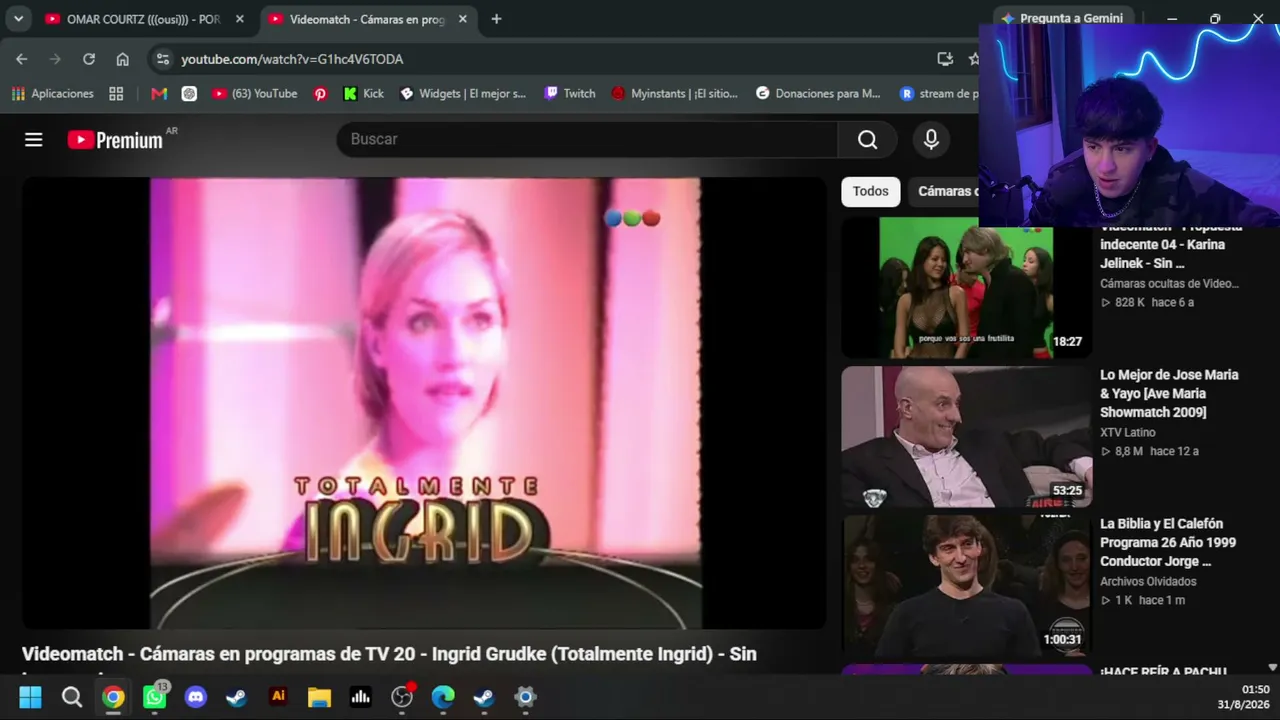
Task: Launch Adobe Illustrator from the taskbar
Action: click(278, 697)
